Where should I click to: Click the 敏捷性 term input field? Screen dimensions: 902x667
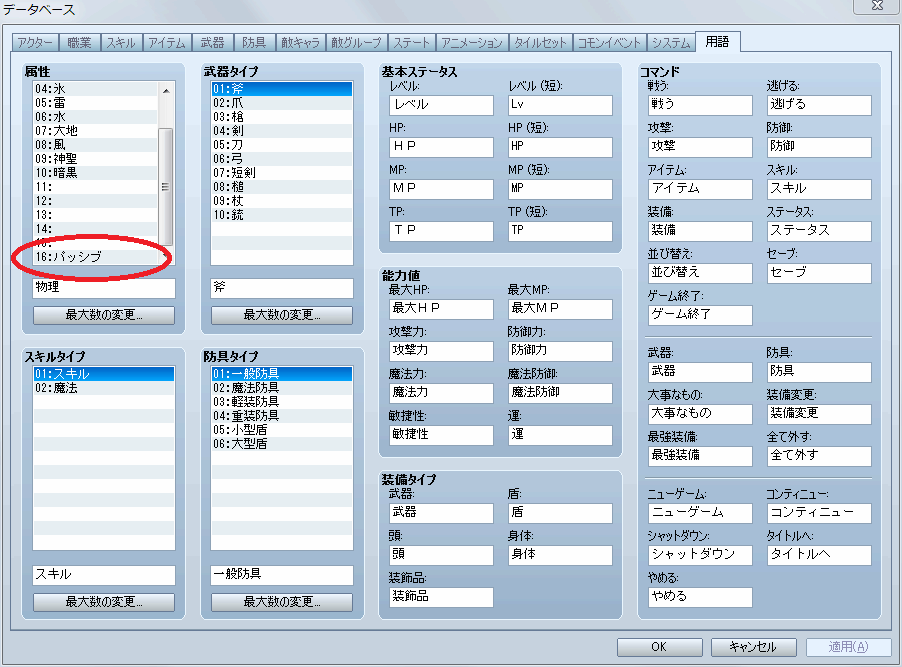click(x=441, y=434)
